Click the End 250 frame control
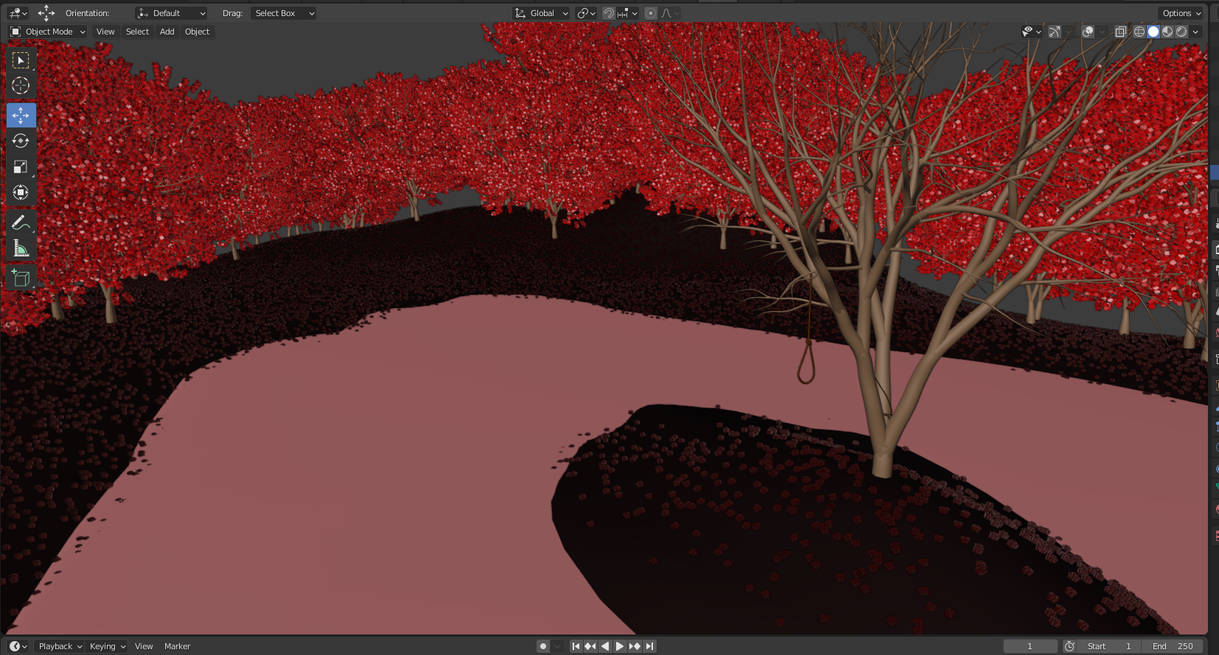The image size is (1219, 655). 1175,645
